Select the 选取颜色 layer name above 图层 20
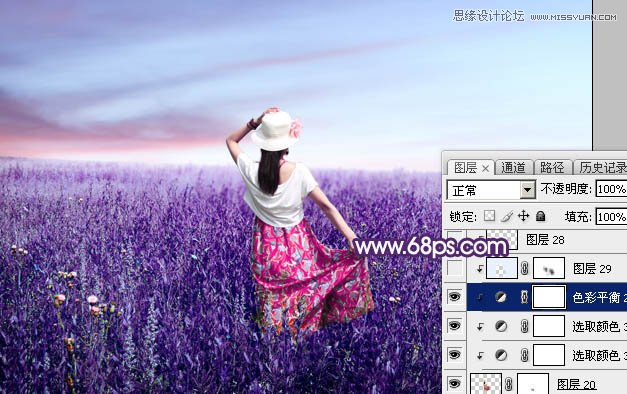 (x=599, y=355)
